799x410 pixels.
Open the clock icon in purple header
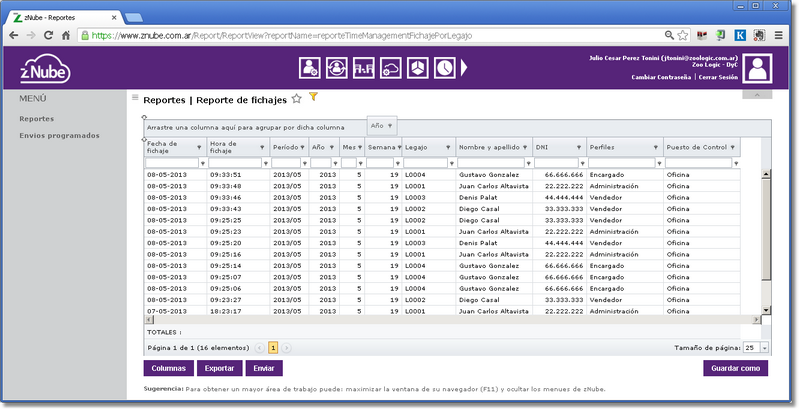(443, 68)
